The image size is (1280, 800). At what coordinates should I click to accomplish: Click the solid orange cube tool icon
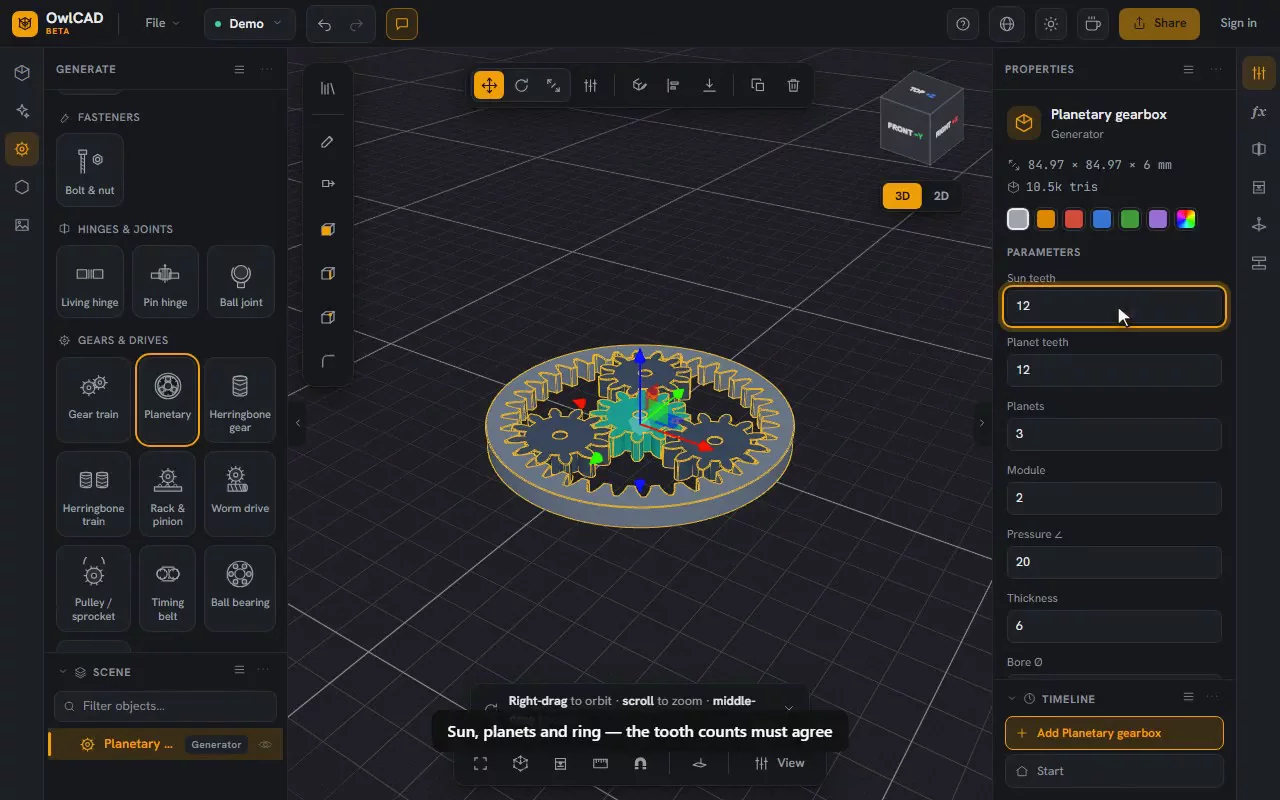click(x=327, y=230)
